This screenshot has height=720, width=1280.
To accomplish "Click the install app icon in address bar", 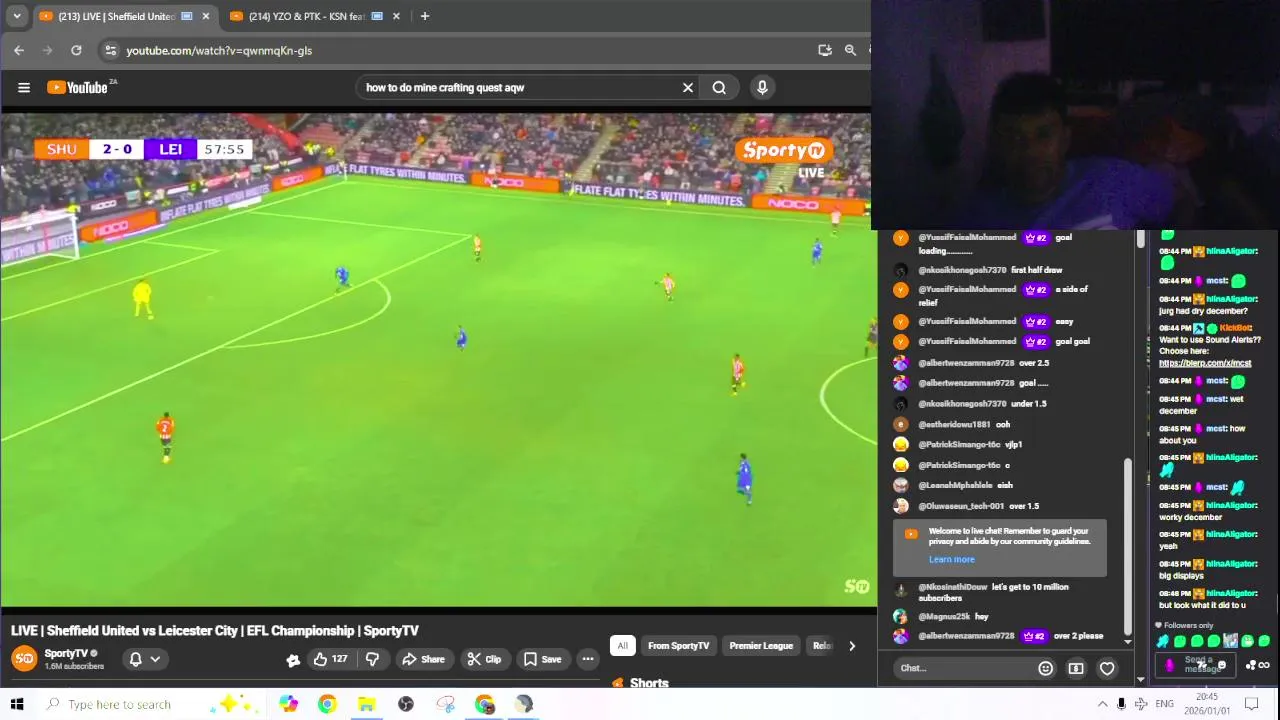I will (825, 50).
